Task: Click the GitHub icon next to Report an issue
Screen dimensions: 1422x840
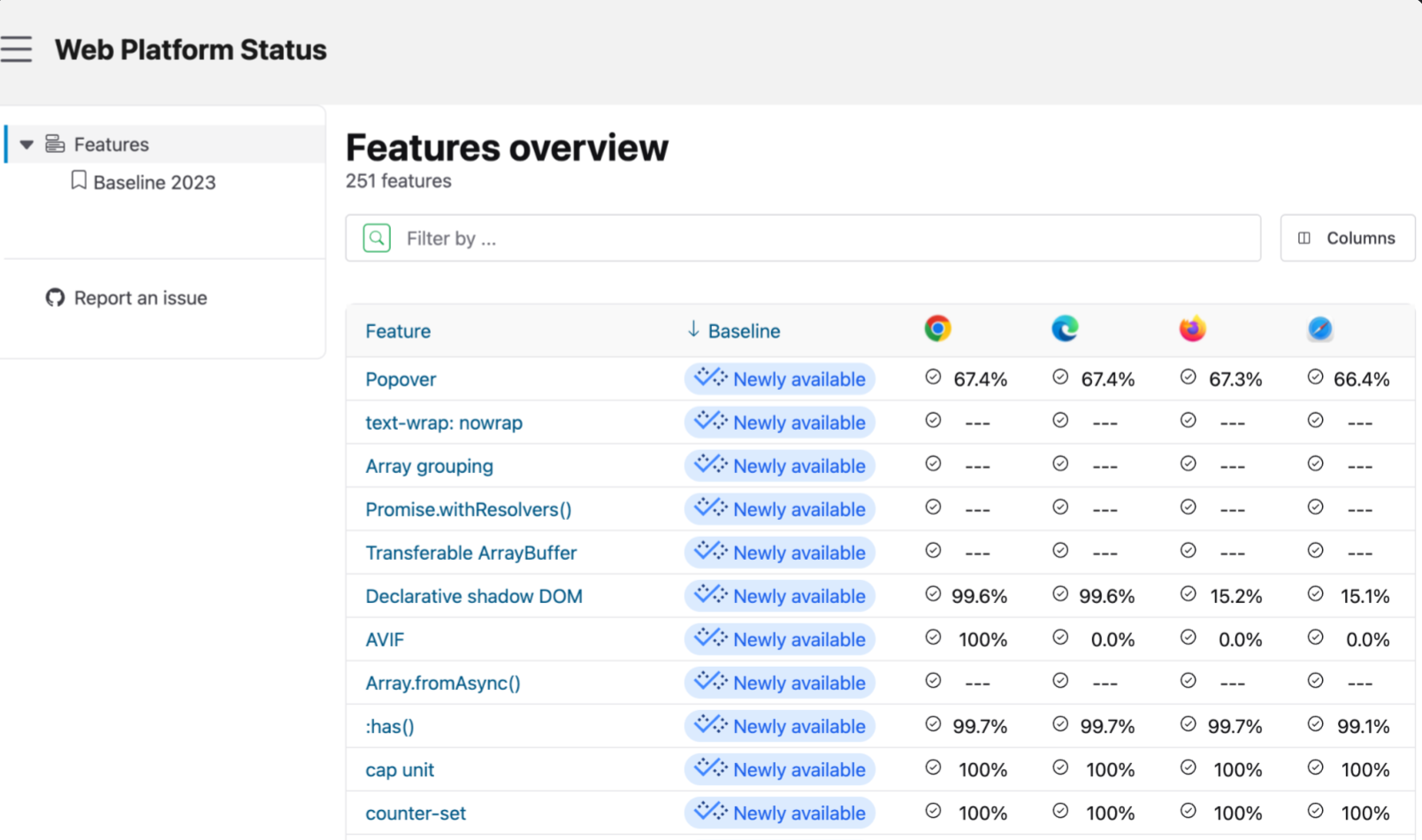Action: pos(54,298)
